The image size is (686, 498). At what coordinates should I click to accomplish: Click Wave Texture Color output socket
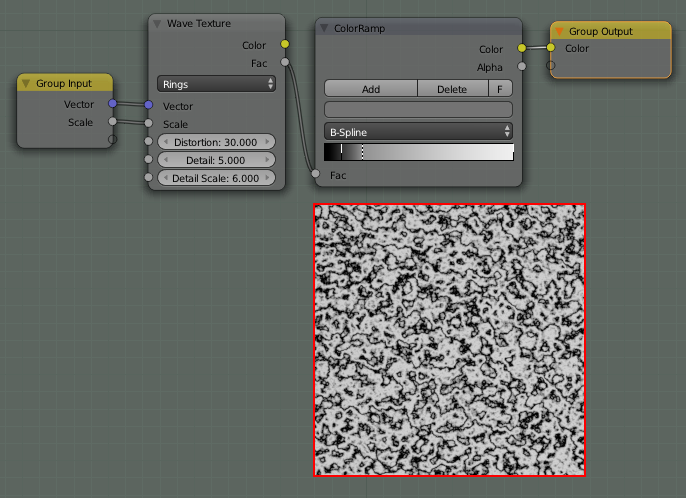click(285, 44)
